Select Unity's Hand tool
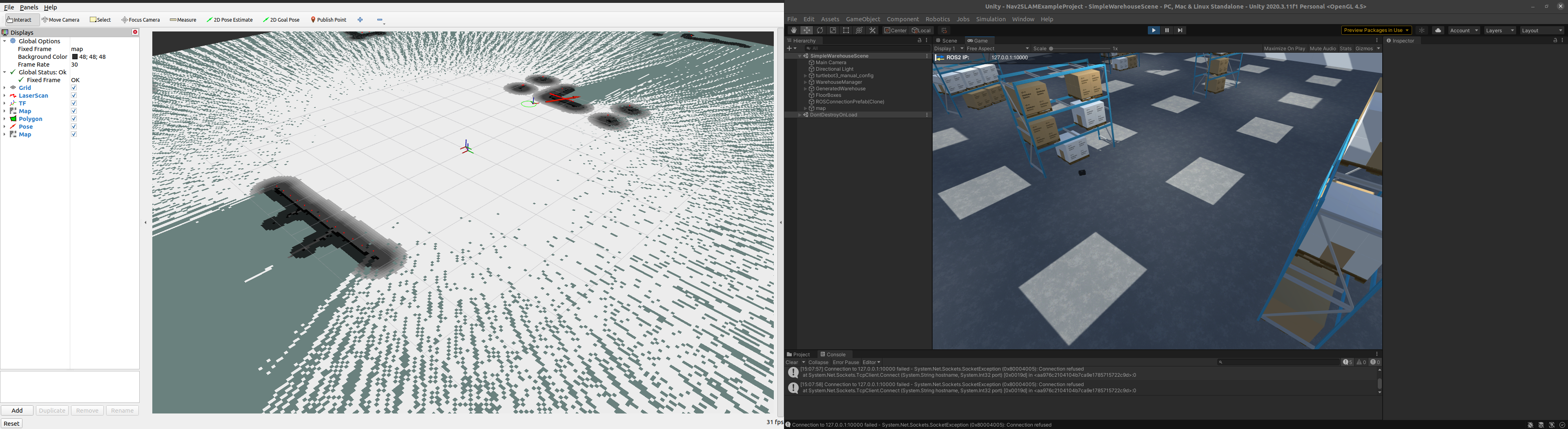The width and height of the screenshot is (1568, 429). 793,30
